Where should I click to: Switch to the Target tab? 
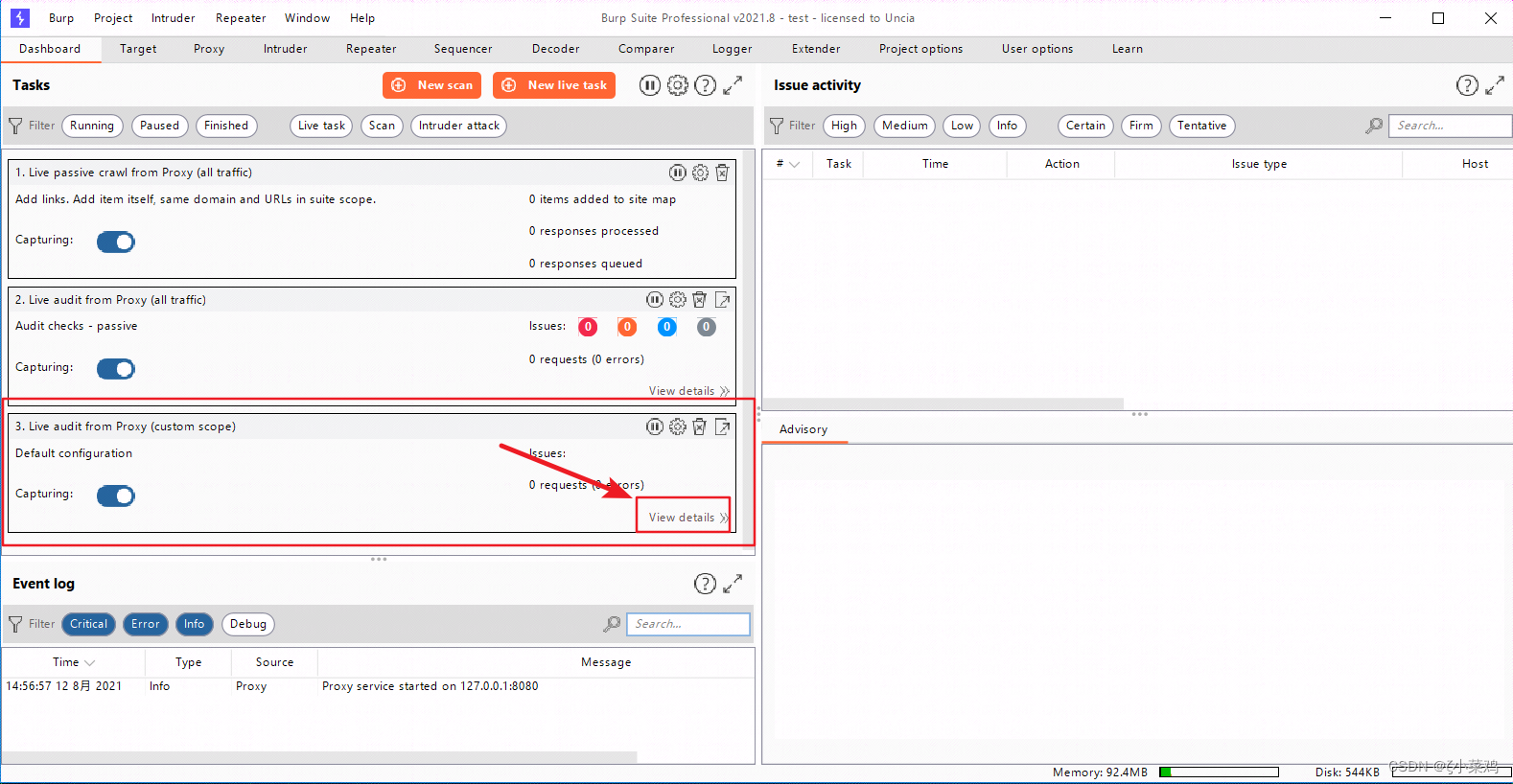coord(138,49)
